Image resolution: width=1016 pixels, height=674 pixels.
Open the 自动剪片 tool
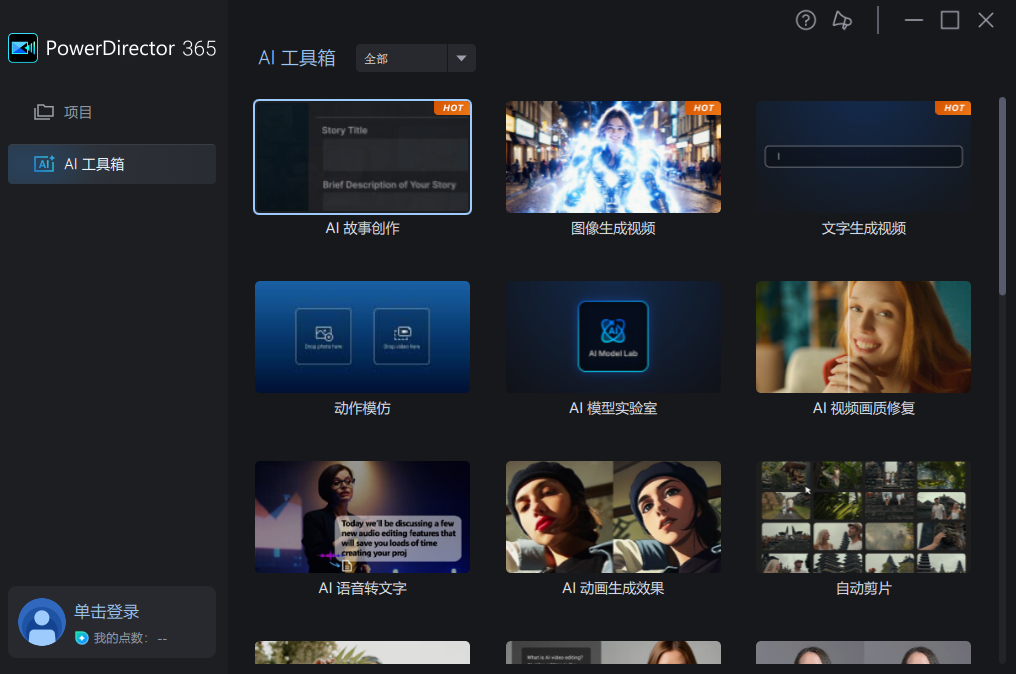863,517
